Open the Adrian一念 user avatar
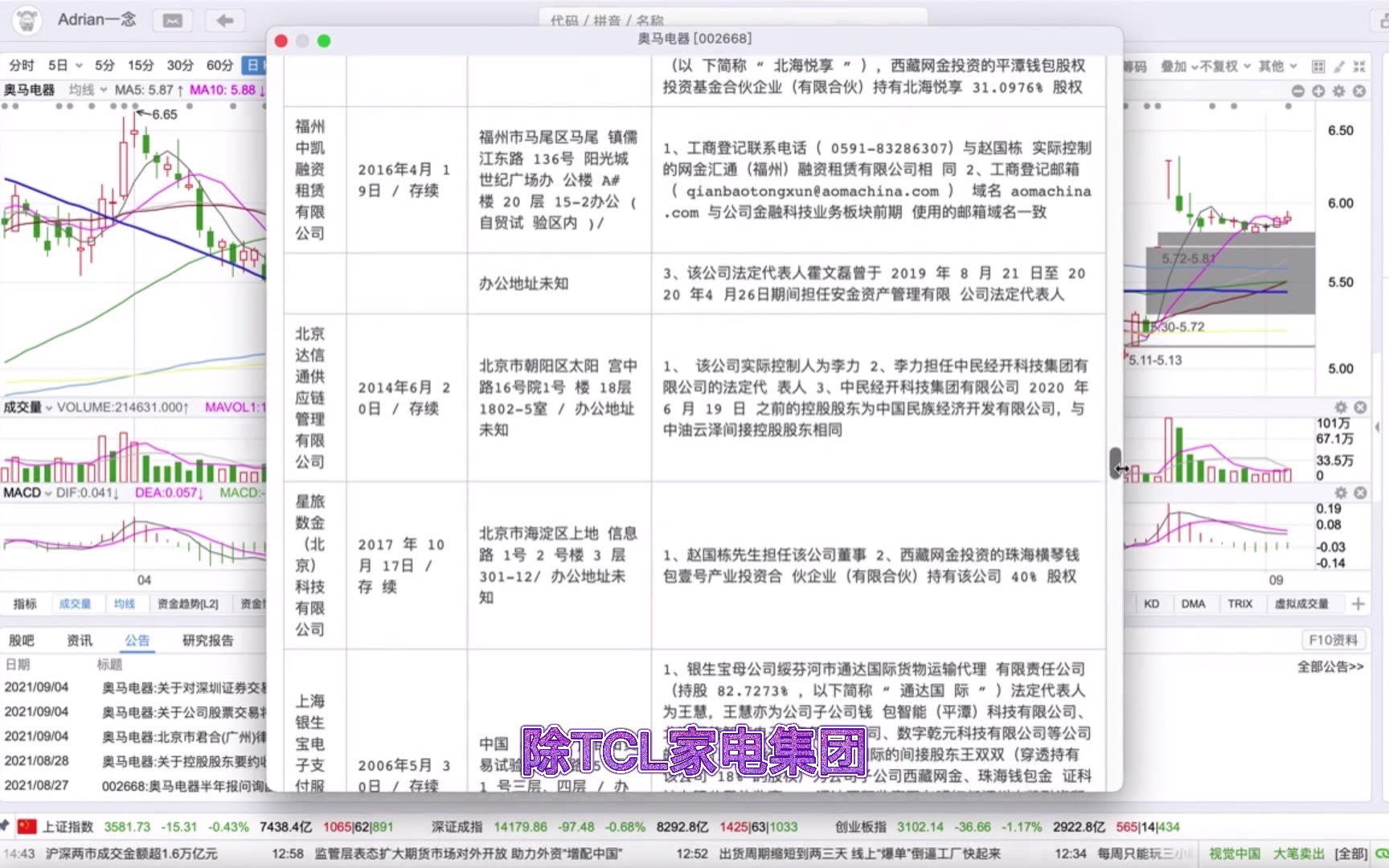 27,20
